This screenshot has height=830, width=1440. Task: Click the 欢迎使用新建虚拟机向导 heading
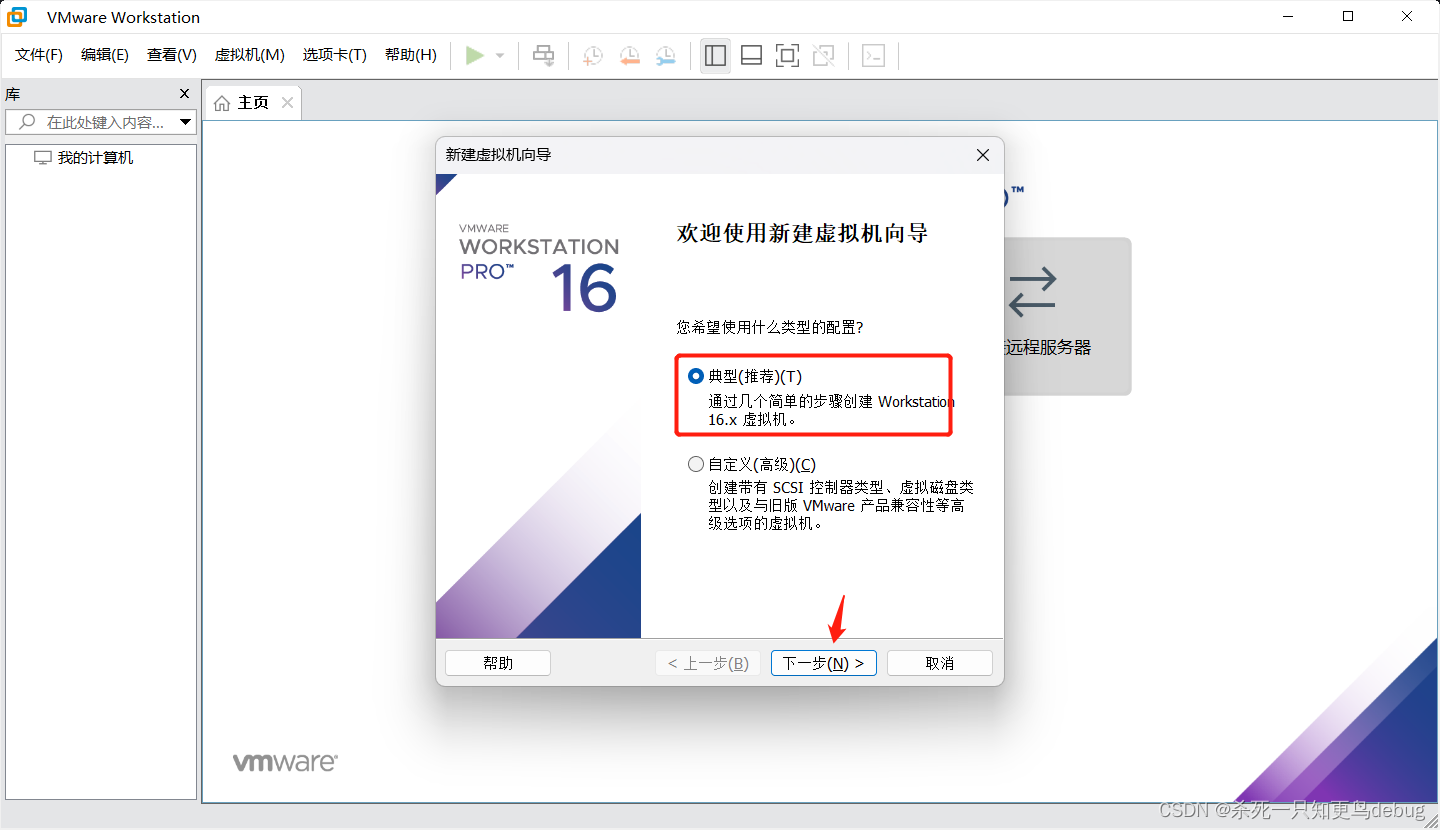pyautogui.click(x=802, y=233)
